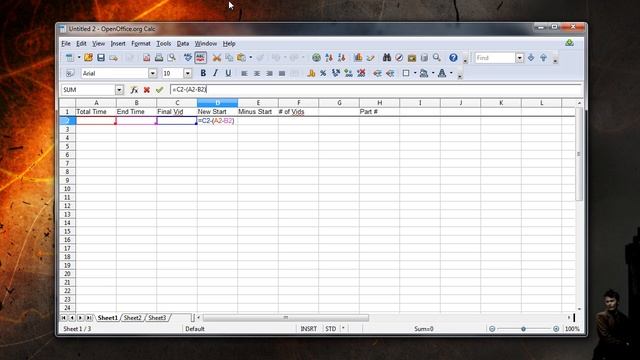Open OpenOffice Help icon

(453, 58)
